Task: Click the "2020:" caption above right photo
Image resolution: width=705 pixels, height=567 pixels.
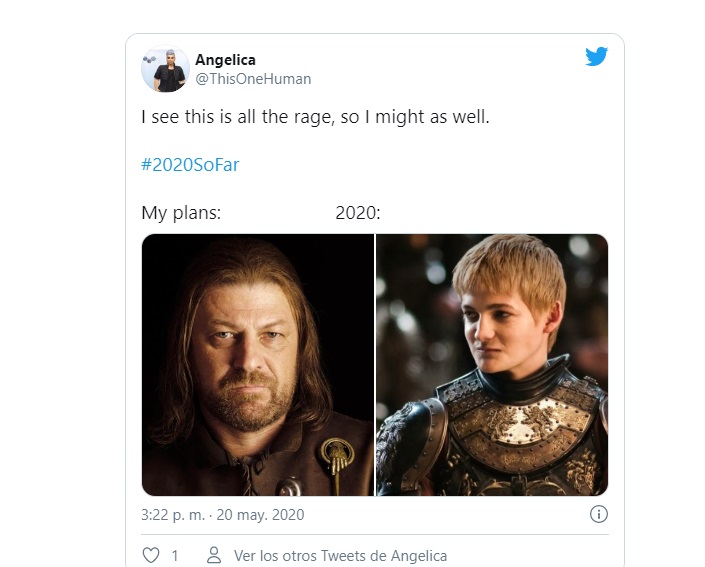Action: 358,213
